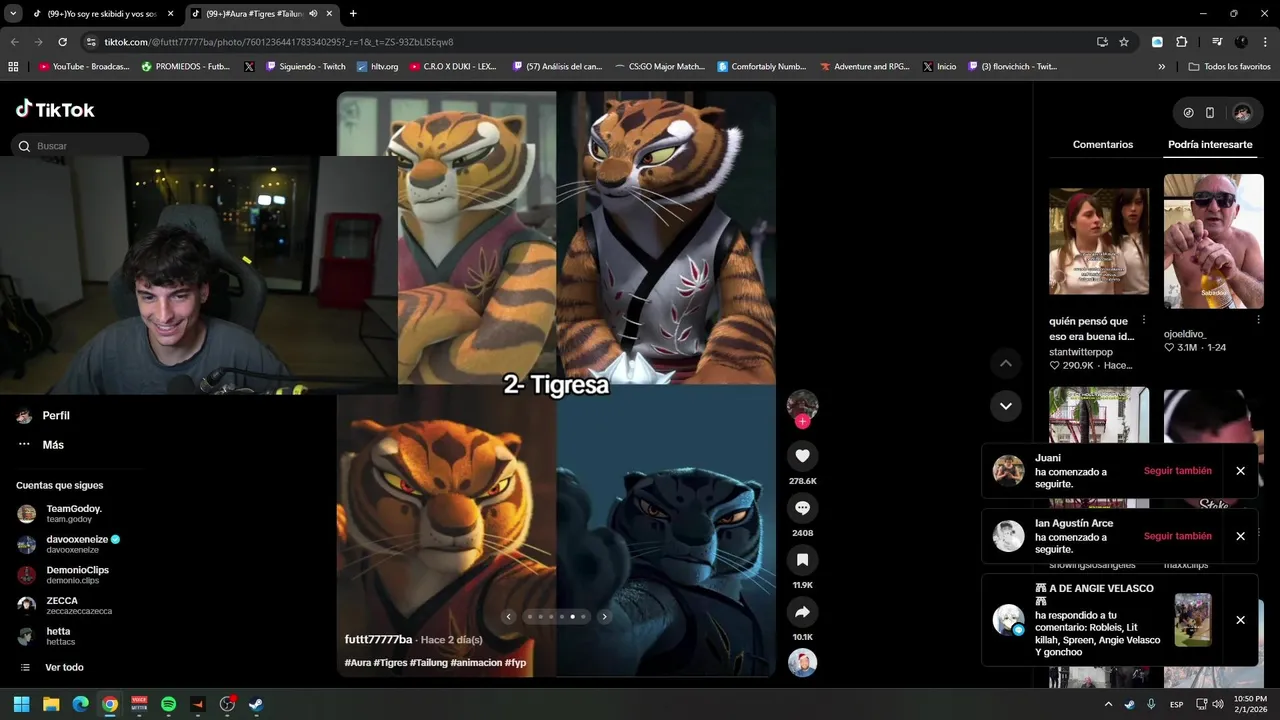1280x720 pixels.
Task: Open the #fyp hashtag
Action: coord(515,663)
